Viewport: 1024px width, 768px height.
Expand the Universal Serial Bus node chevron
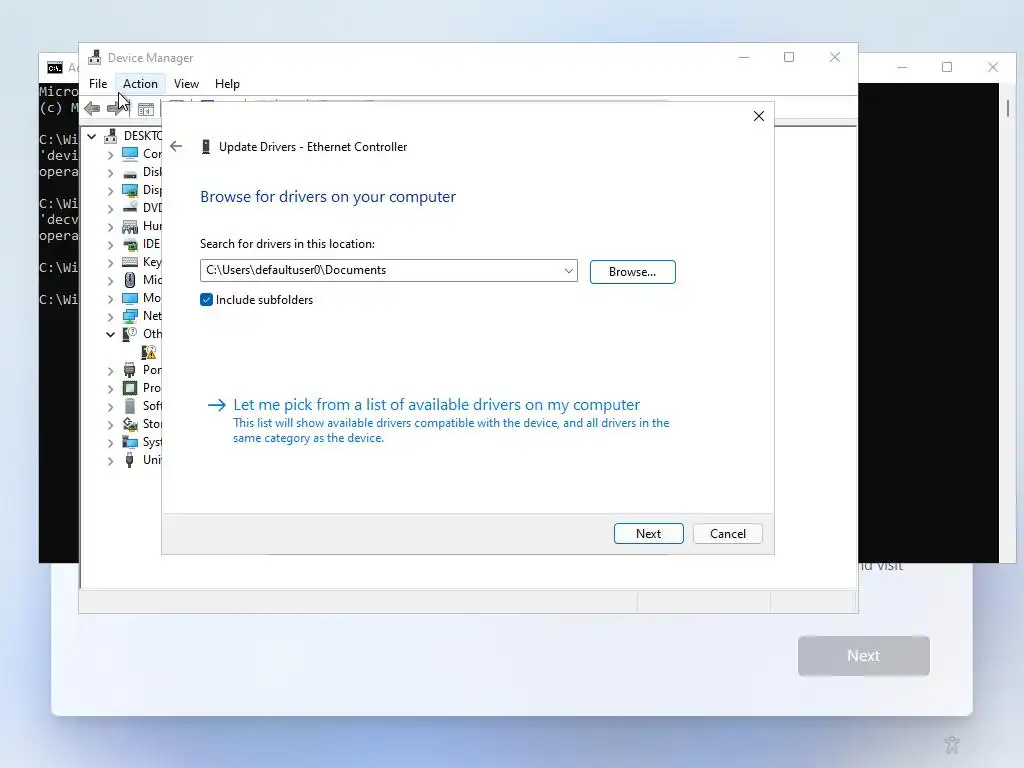pos(110,461)
